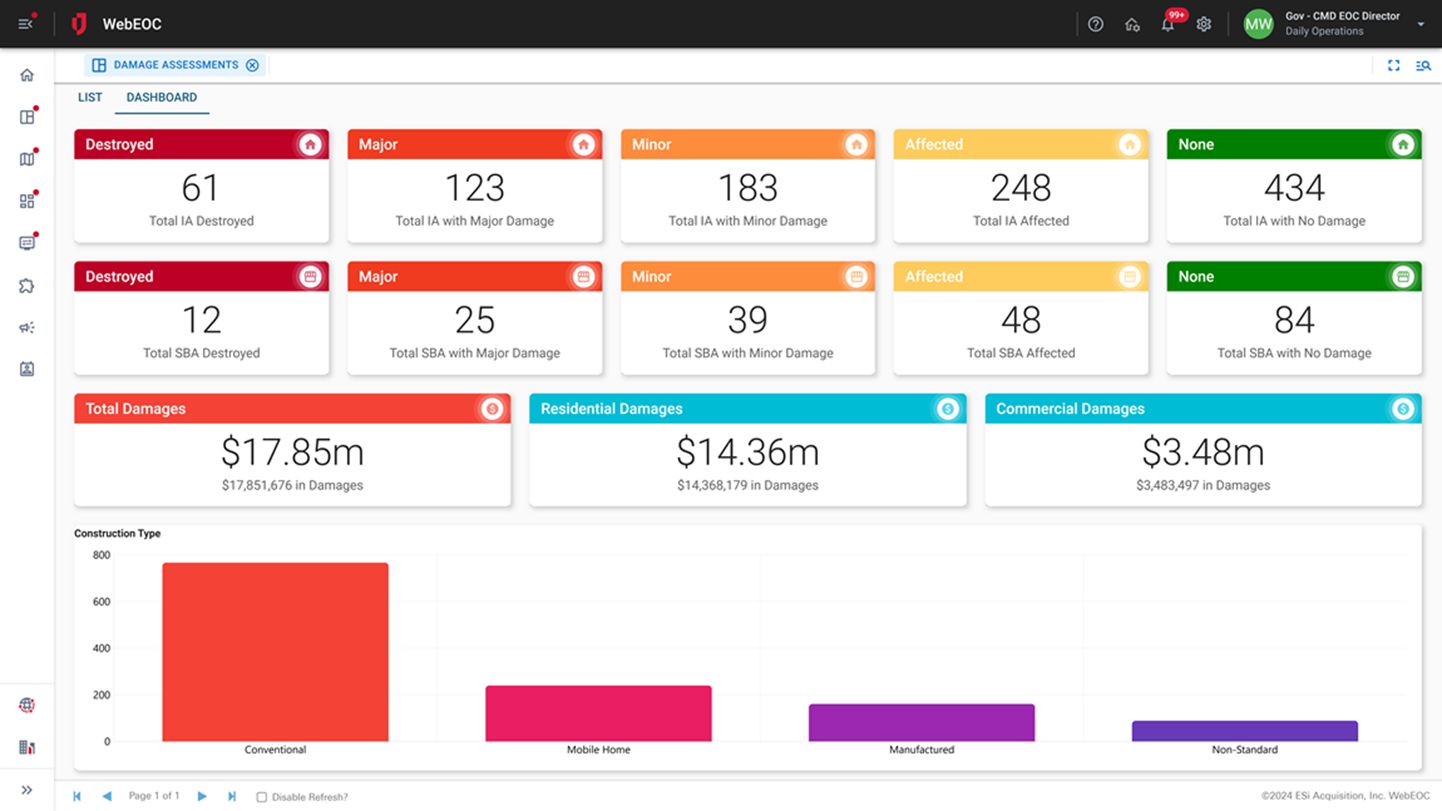Click the globe icon near sidebar bottom

(27, 705)
